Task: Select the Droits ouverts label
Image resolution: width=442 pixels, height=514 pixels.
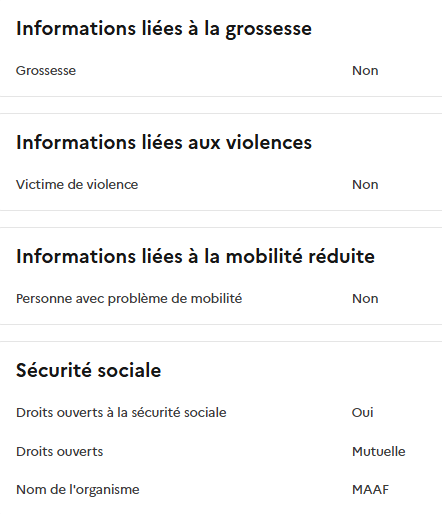Action: [60, 452]
